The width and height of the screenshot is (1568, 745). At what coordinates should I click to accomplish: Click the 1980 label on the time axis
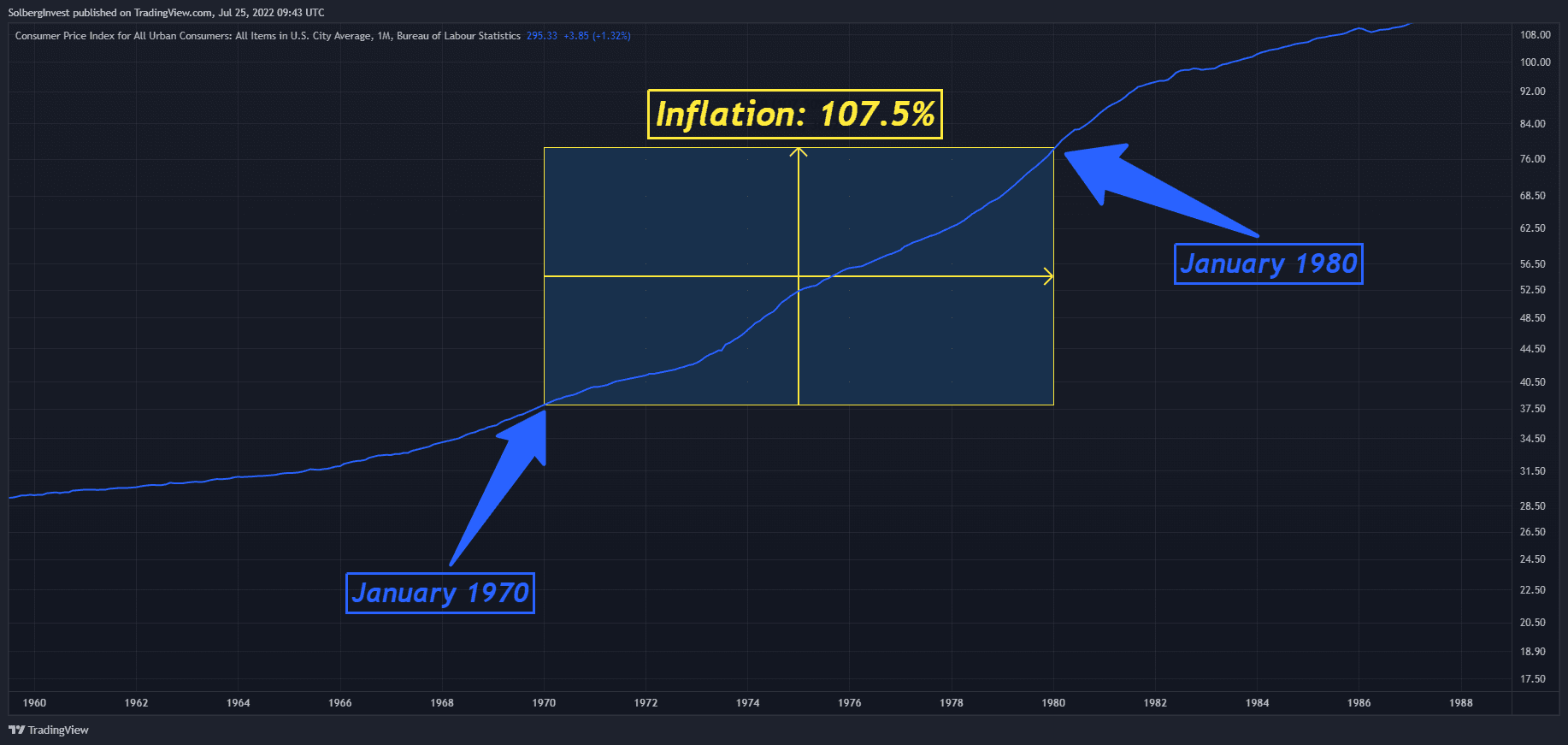pyautogui.click(x=1053, y=703)
